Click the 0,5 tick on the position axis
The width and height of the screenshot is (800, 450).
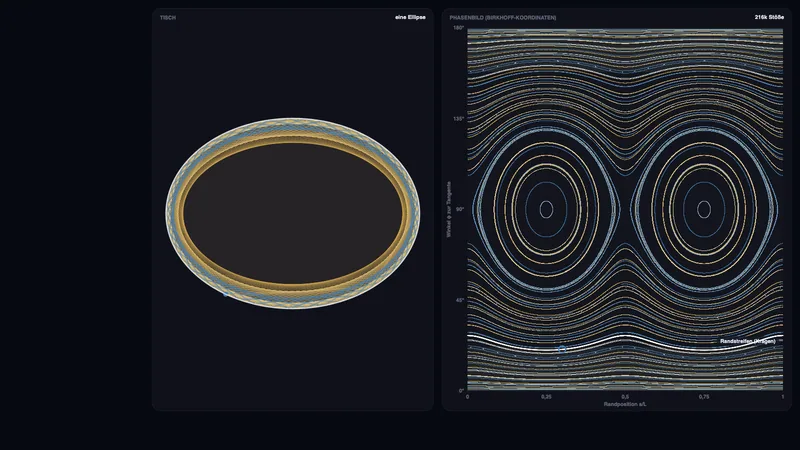click(626, 396)
